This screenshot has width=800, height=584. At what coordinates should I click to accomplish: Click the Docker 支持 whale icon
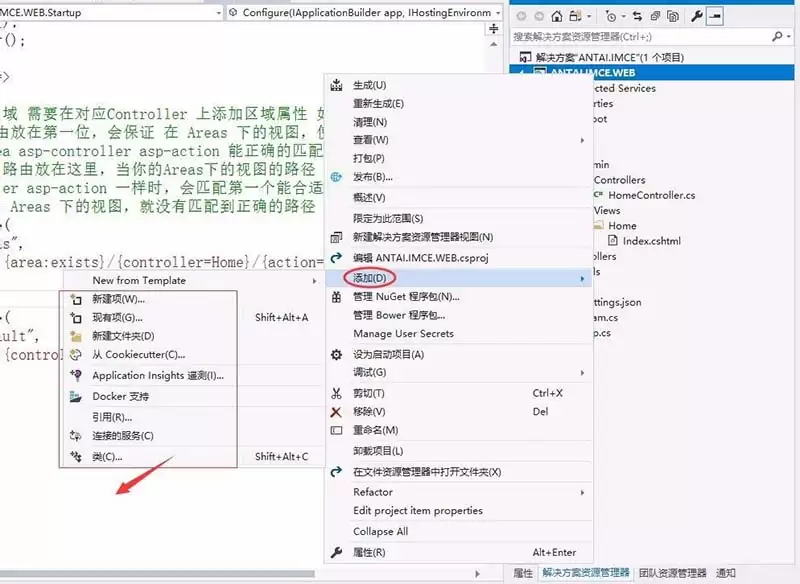74,397
